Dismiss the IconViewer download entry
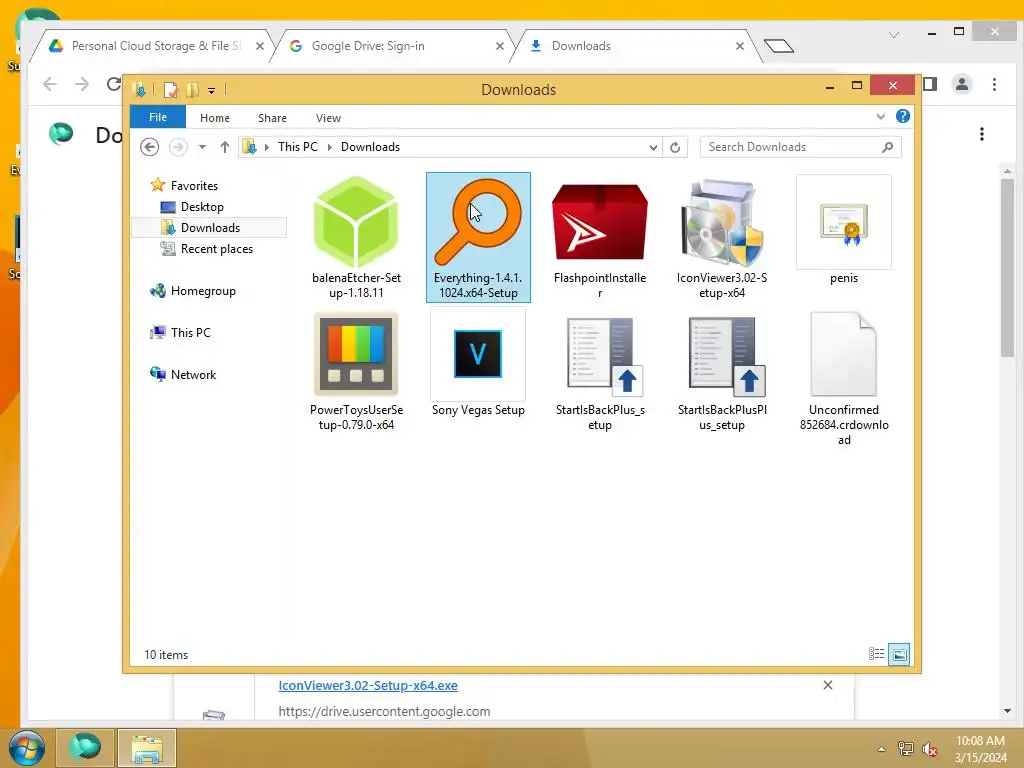Viewport: 1024px width, 768px height. coord(827,685)
